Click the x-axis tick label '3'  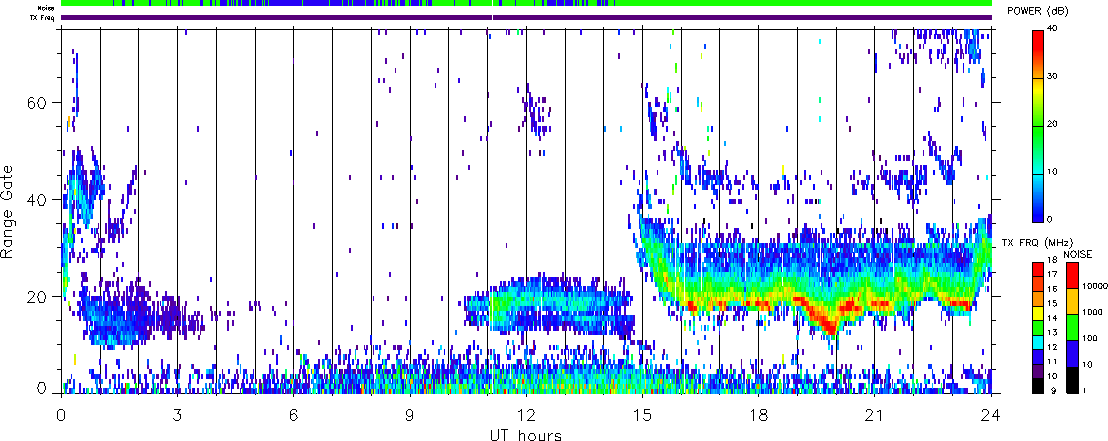[177, 414]
